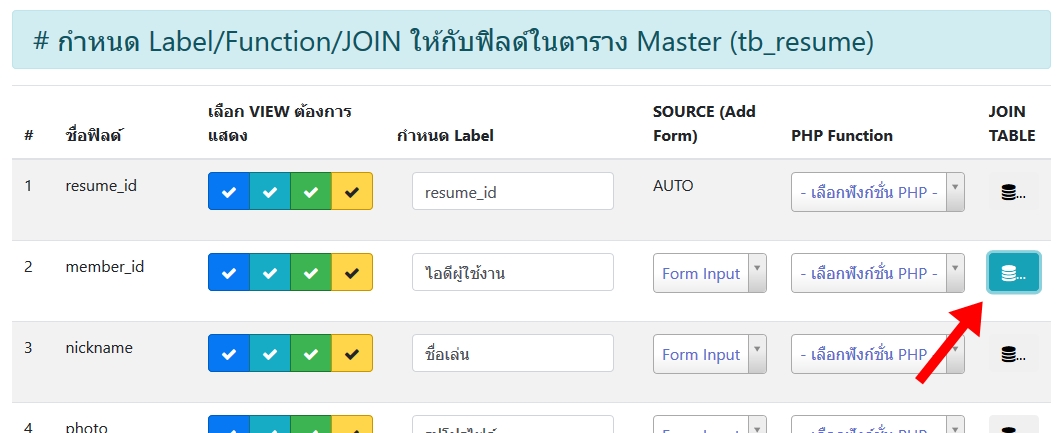Open JOIN TABLE for member_id row

point(1013,273)
